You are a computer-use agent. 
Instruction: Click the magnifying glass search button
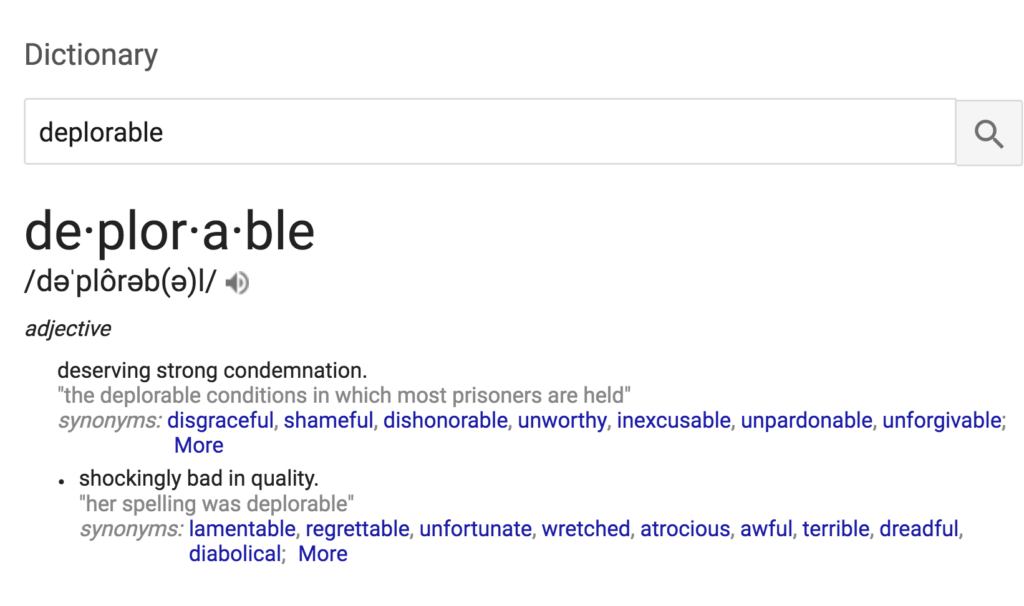[x=989, y=133]
